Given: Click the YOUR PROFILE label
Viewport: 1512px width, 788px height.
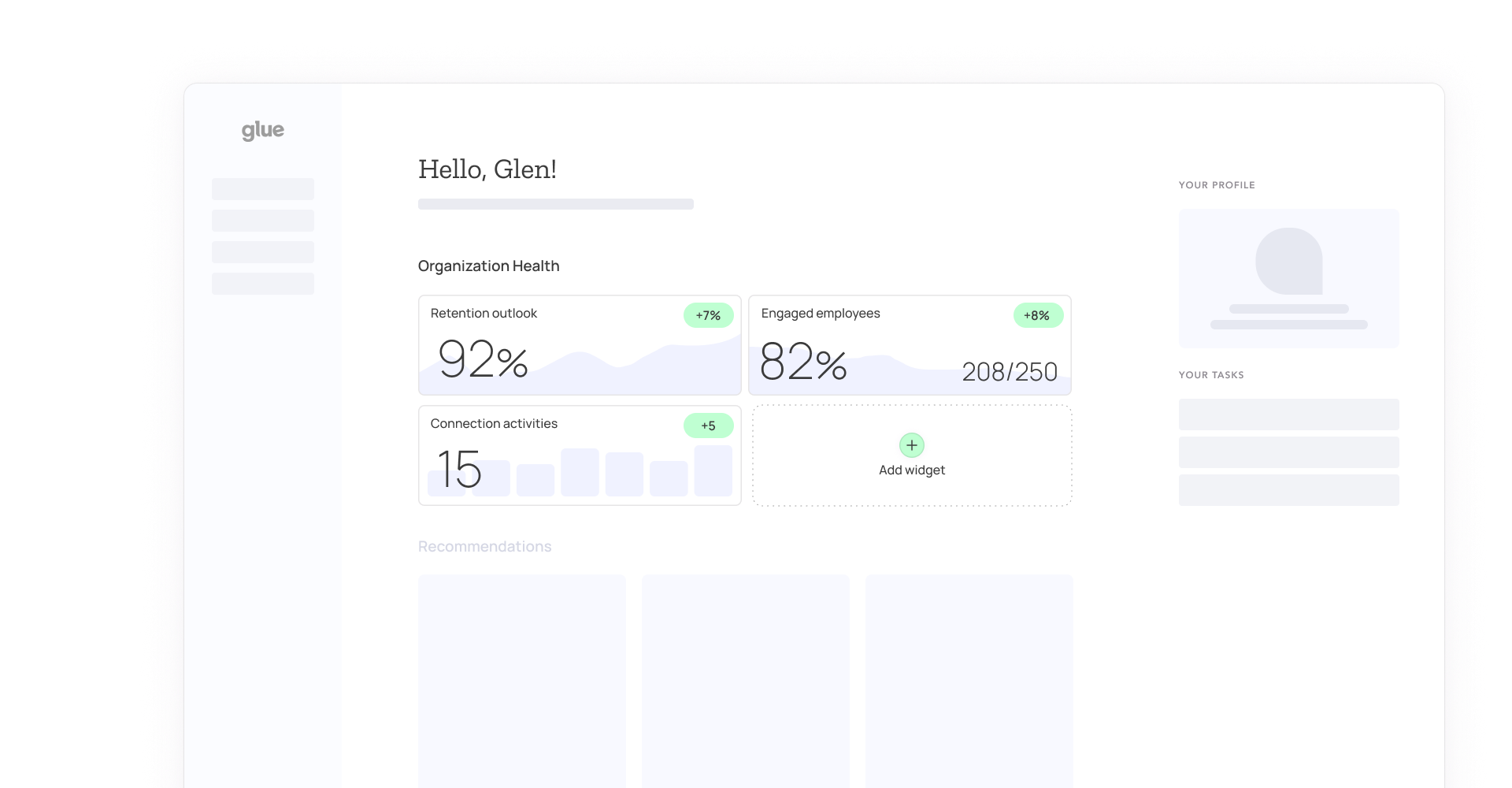Looking at the screenshot, I should tap(1217, 185).
